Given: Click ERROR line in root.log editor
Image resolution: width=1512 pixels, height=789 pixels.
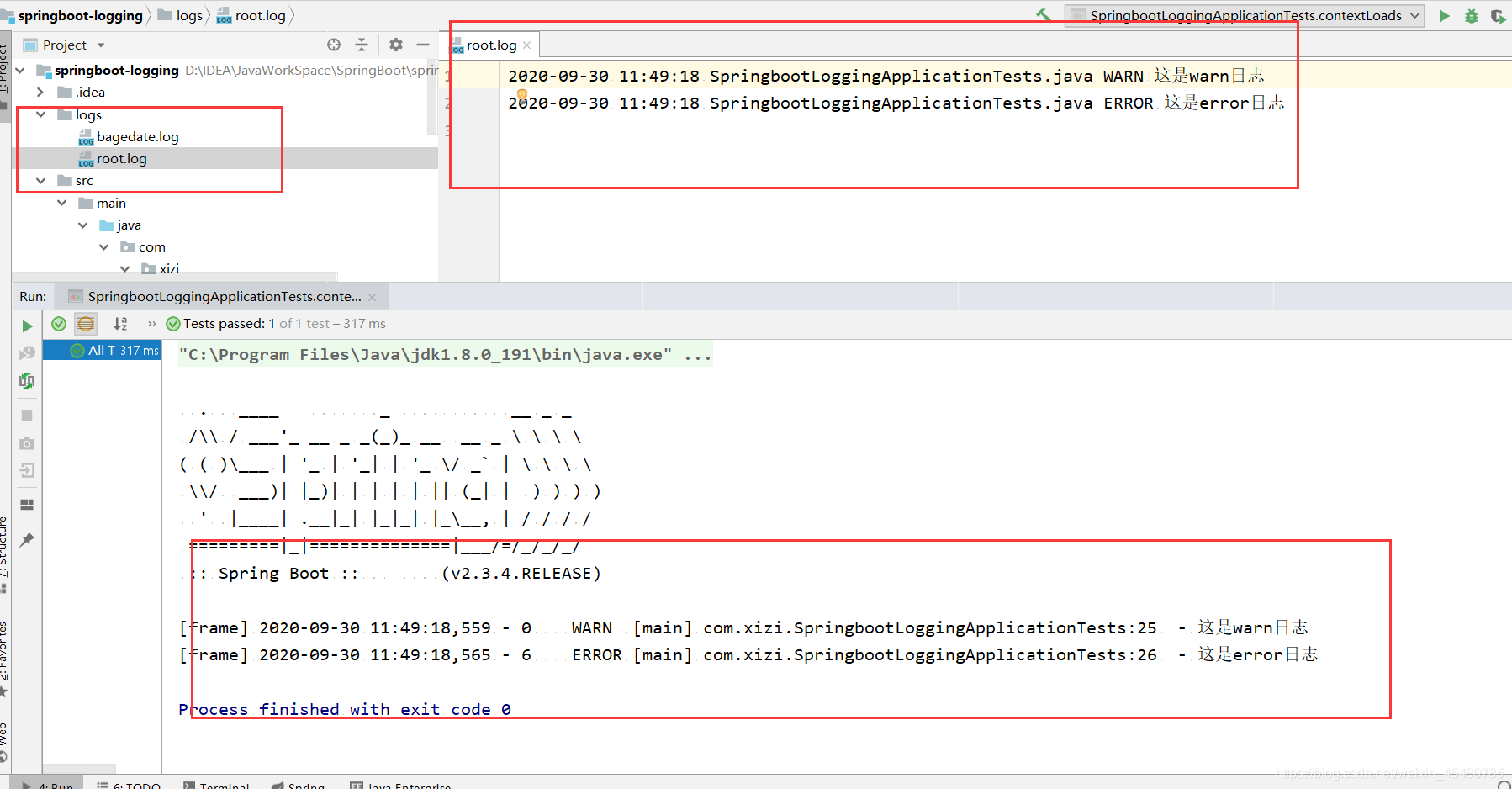Looking at the screenshot, I should click(896, 103).
